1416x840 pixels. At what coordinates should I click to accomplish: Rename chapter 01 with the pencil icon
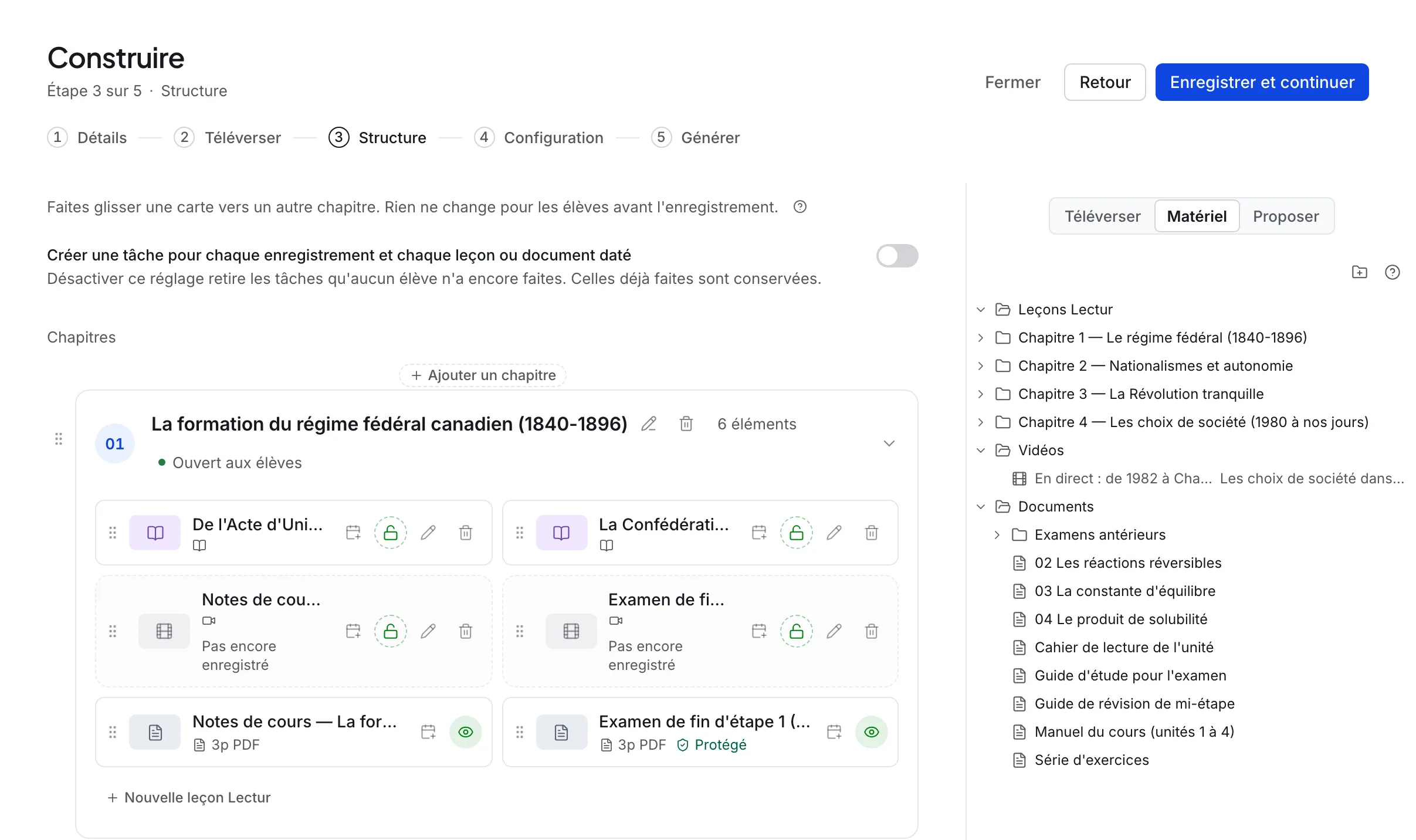pyautogui.click(x=649, y=424)
